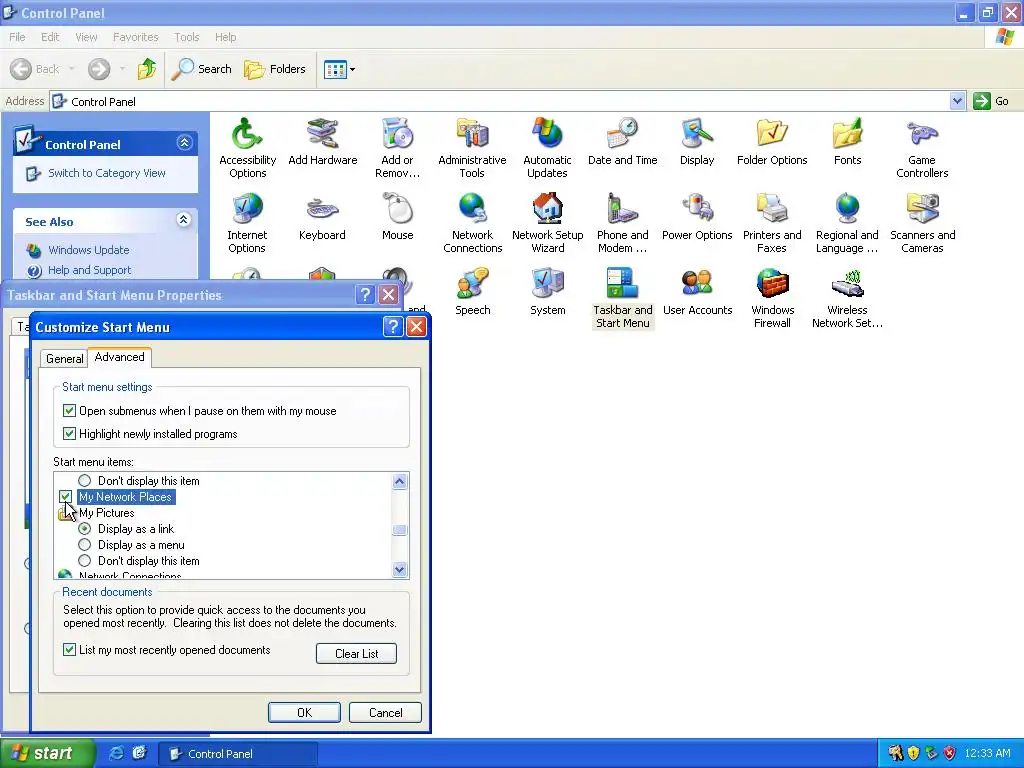
Task: Toggle Highlight newly installed programs checkbox
Action: tap(69, 434)
